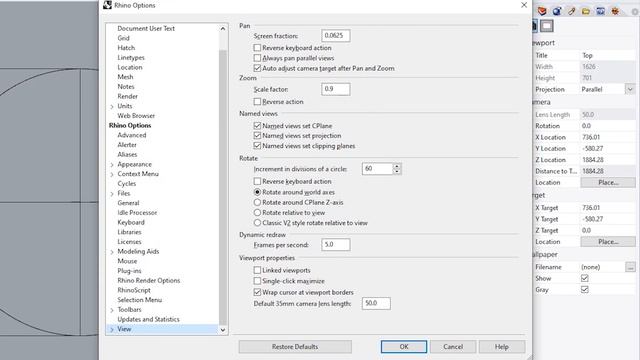Click the viewport Title field value Top
The width and height of the screenshot is (640, 360).
pyautogui.click(x=608, y=56)
